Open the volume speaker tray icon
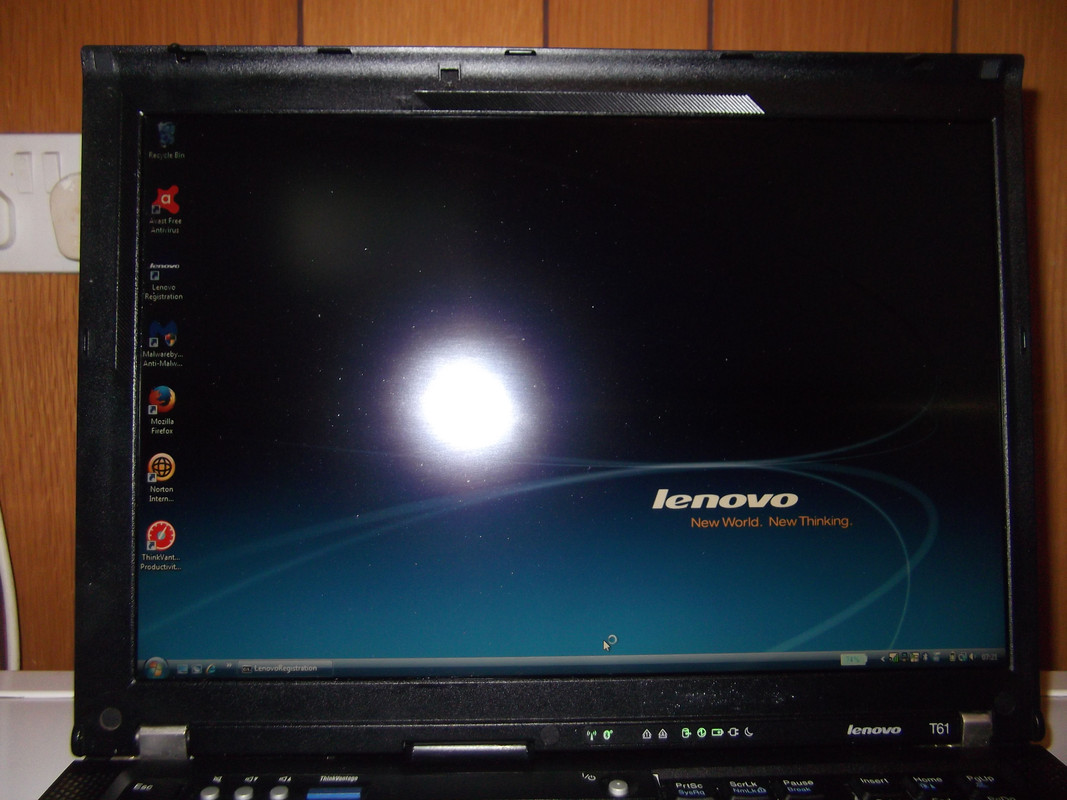The image size is (1067, 800). tap(972, 656)
